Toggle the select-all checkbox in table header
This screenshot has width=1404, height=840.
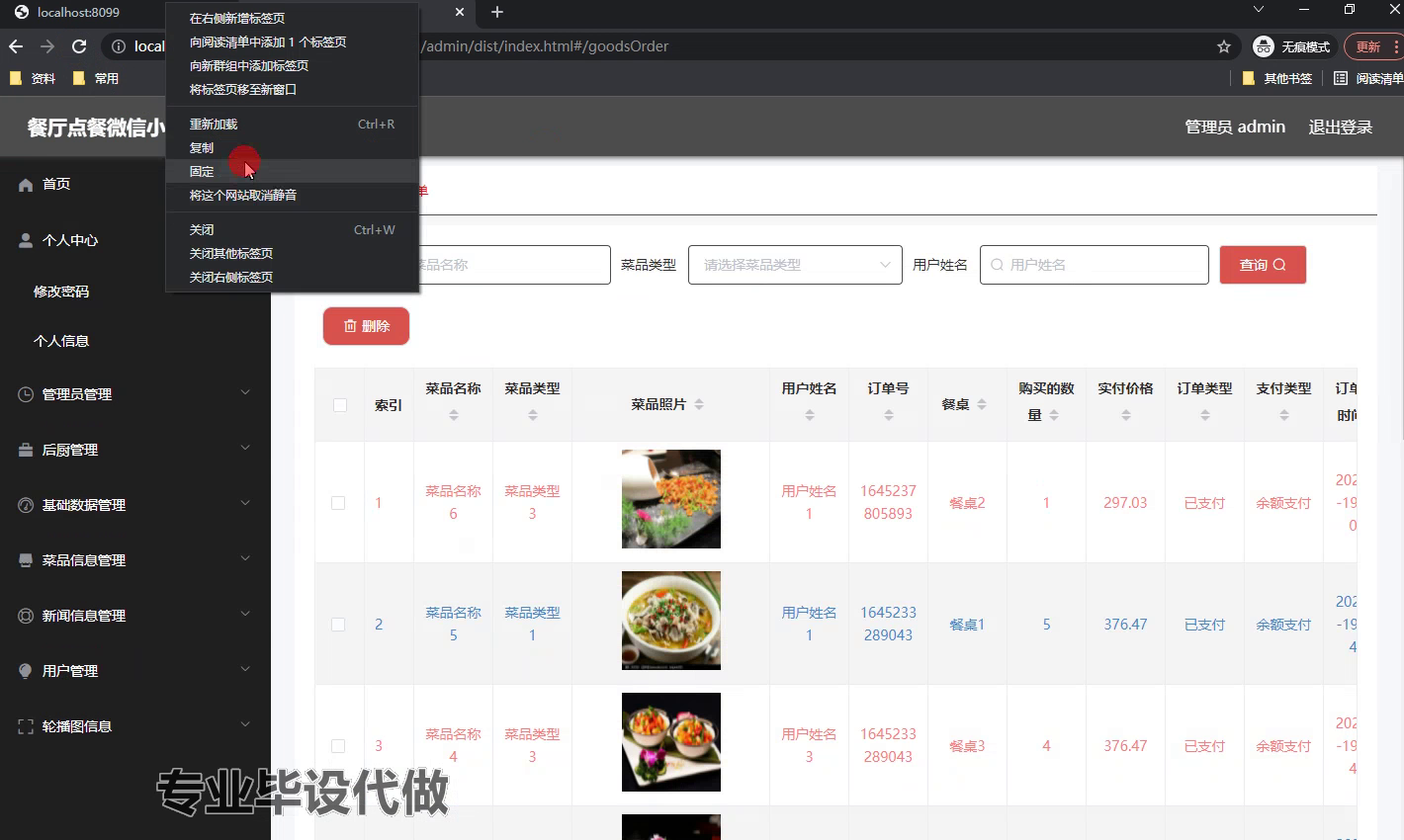click(340, 405)
